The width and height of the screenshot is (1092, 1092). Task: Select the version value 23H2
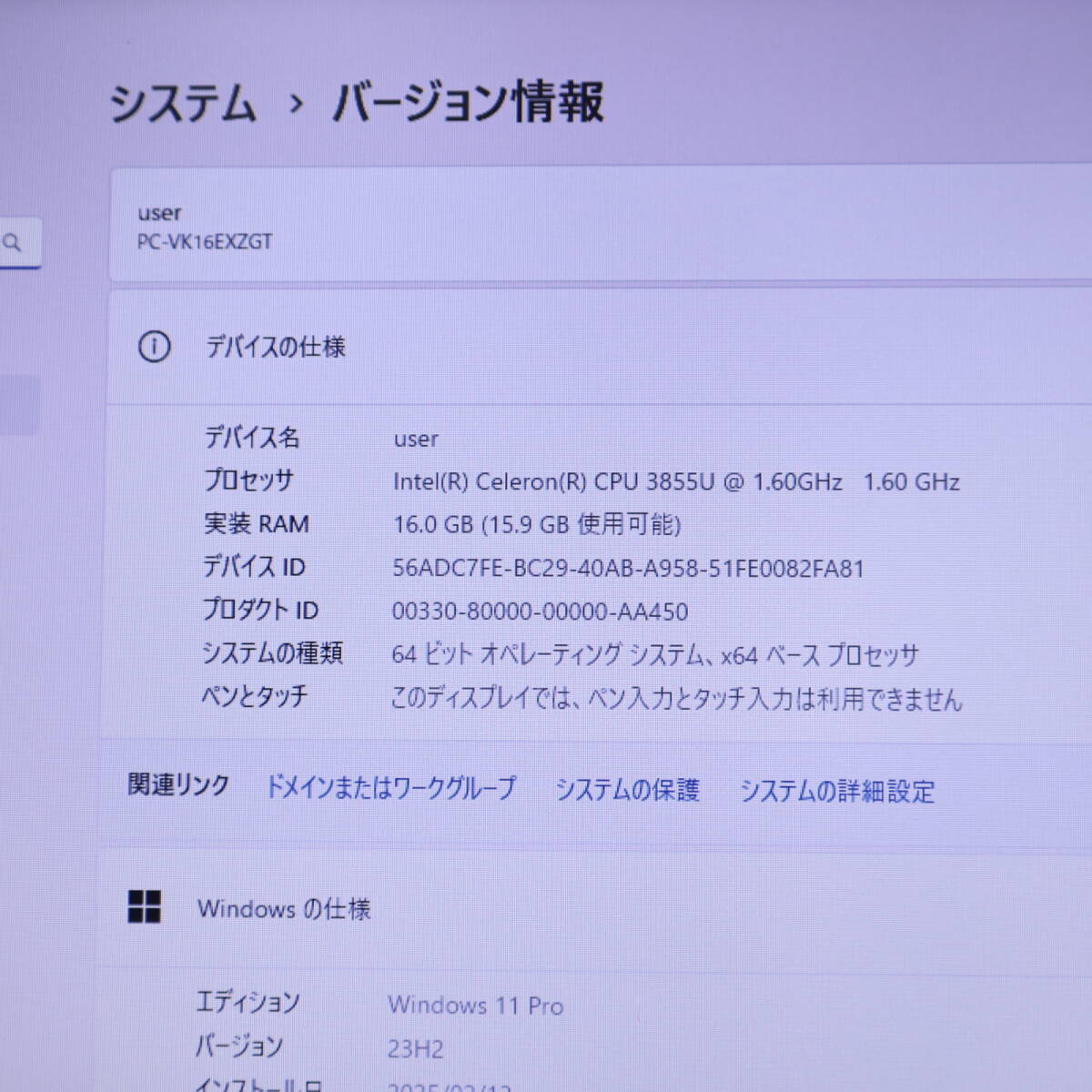click(415, 1049)
